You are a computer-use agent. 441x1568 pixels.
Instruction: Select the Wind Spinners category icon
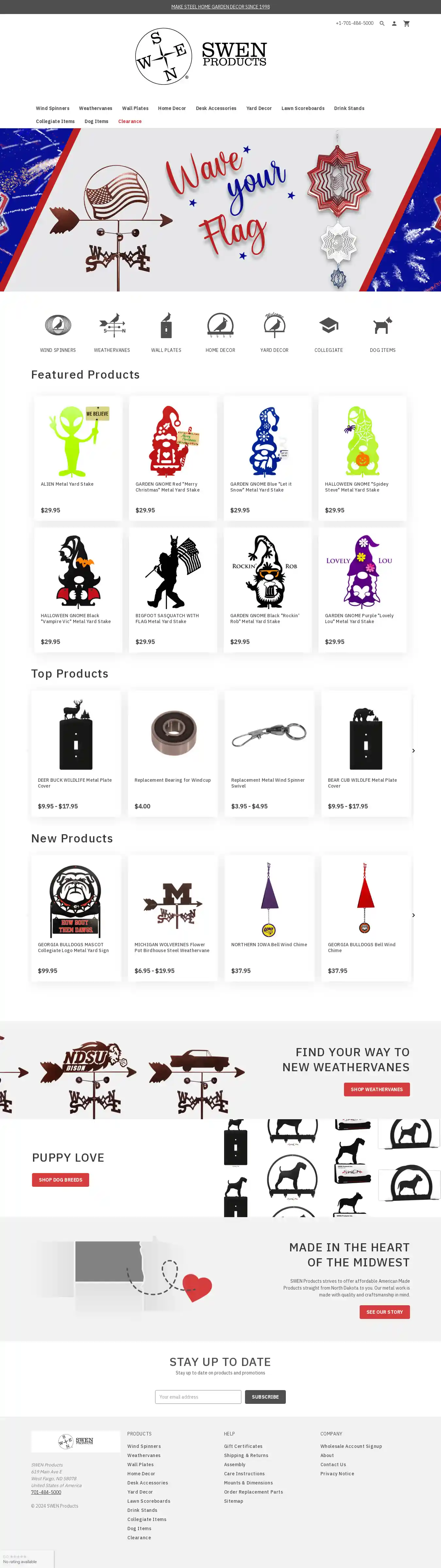point(58,325)
